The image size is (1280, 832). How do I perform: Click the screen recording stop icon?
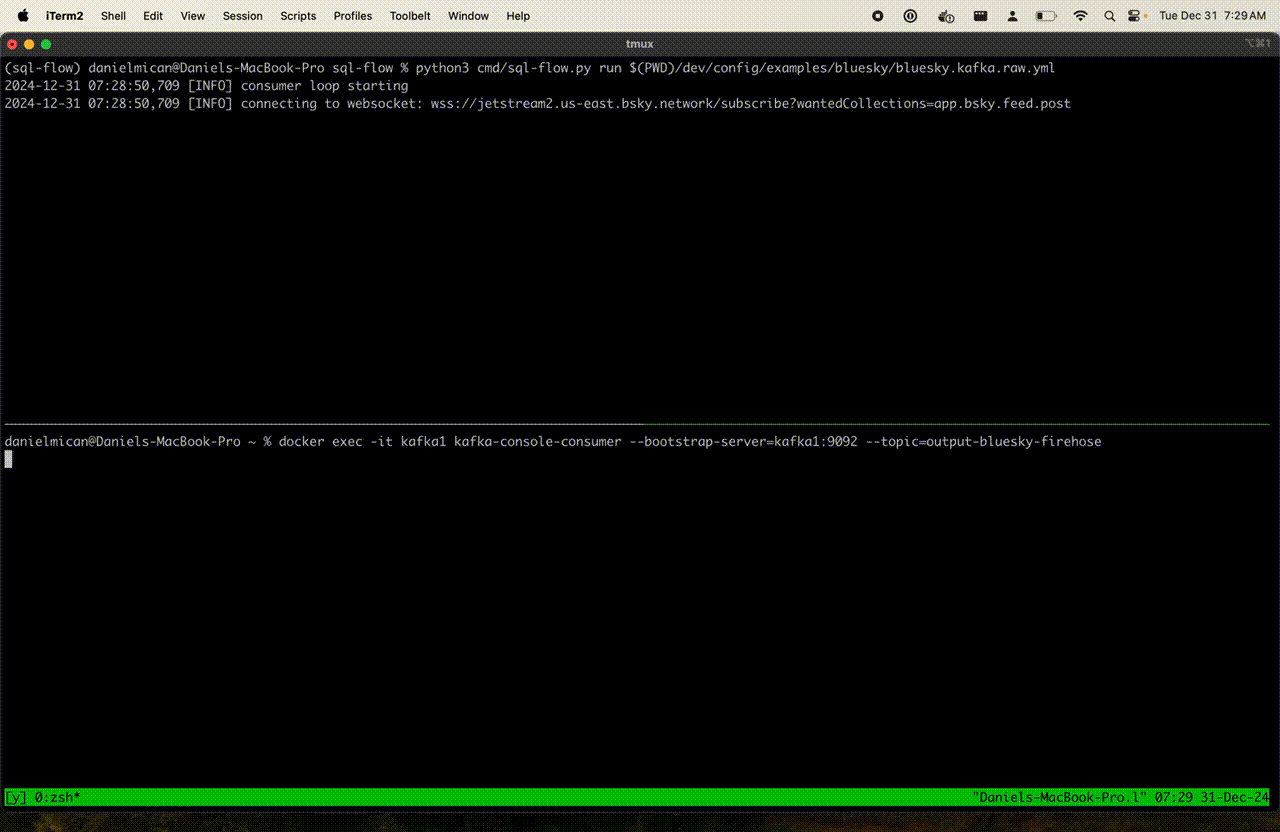(x=878, y=16)
